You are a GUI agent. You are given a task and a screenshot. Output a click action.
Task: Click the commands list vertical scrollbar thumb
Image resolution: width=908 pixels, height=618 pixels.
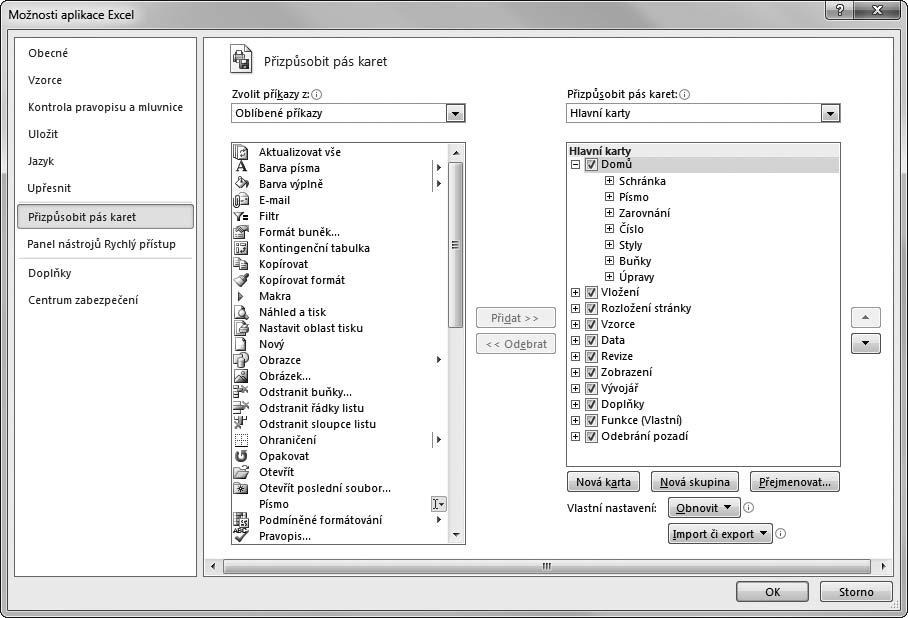tap(456, 245)
